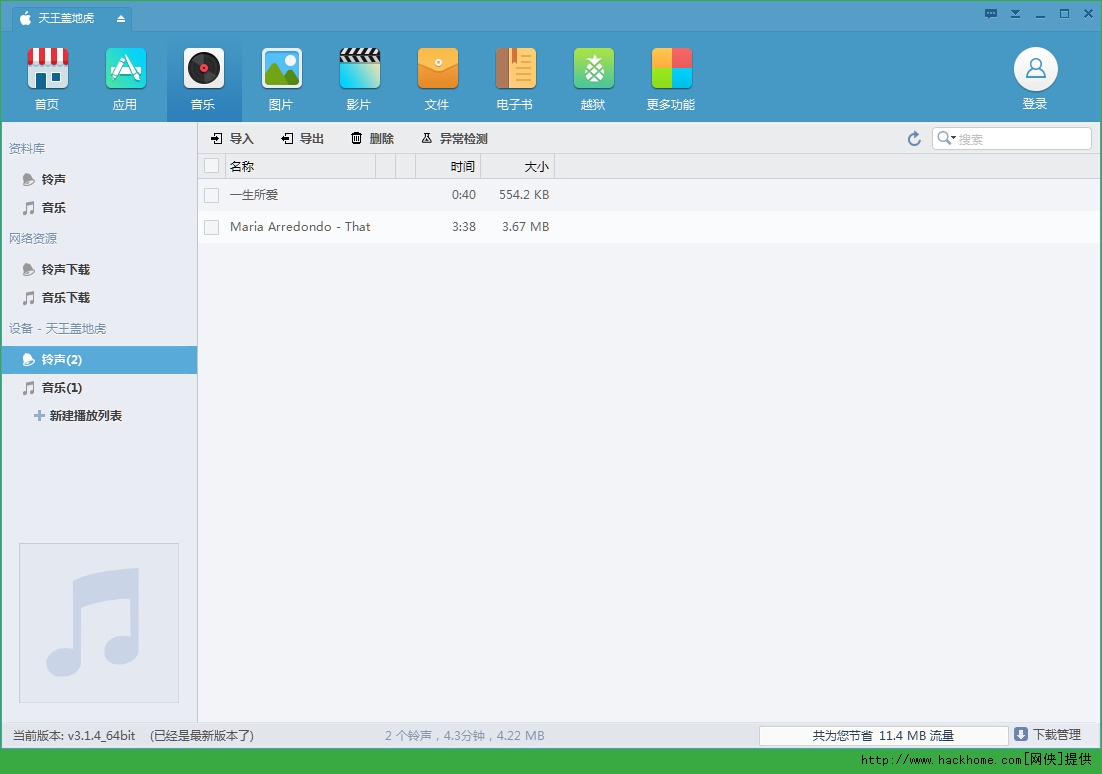Screen dimensions: 1102x774
Task: Click the refresh icon beside search box
Action: [x=914, y=139]
